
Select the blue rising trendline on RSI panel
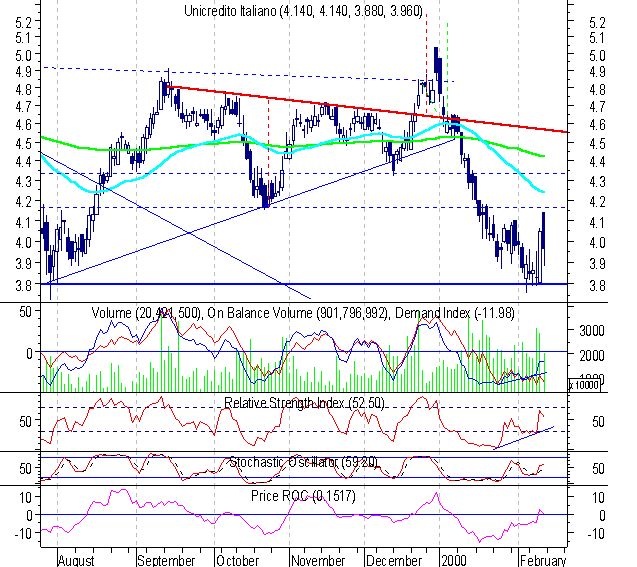523,438
